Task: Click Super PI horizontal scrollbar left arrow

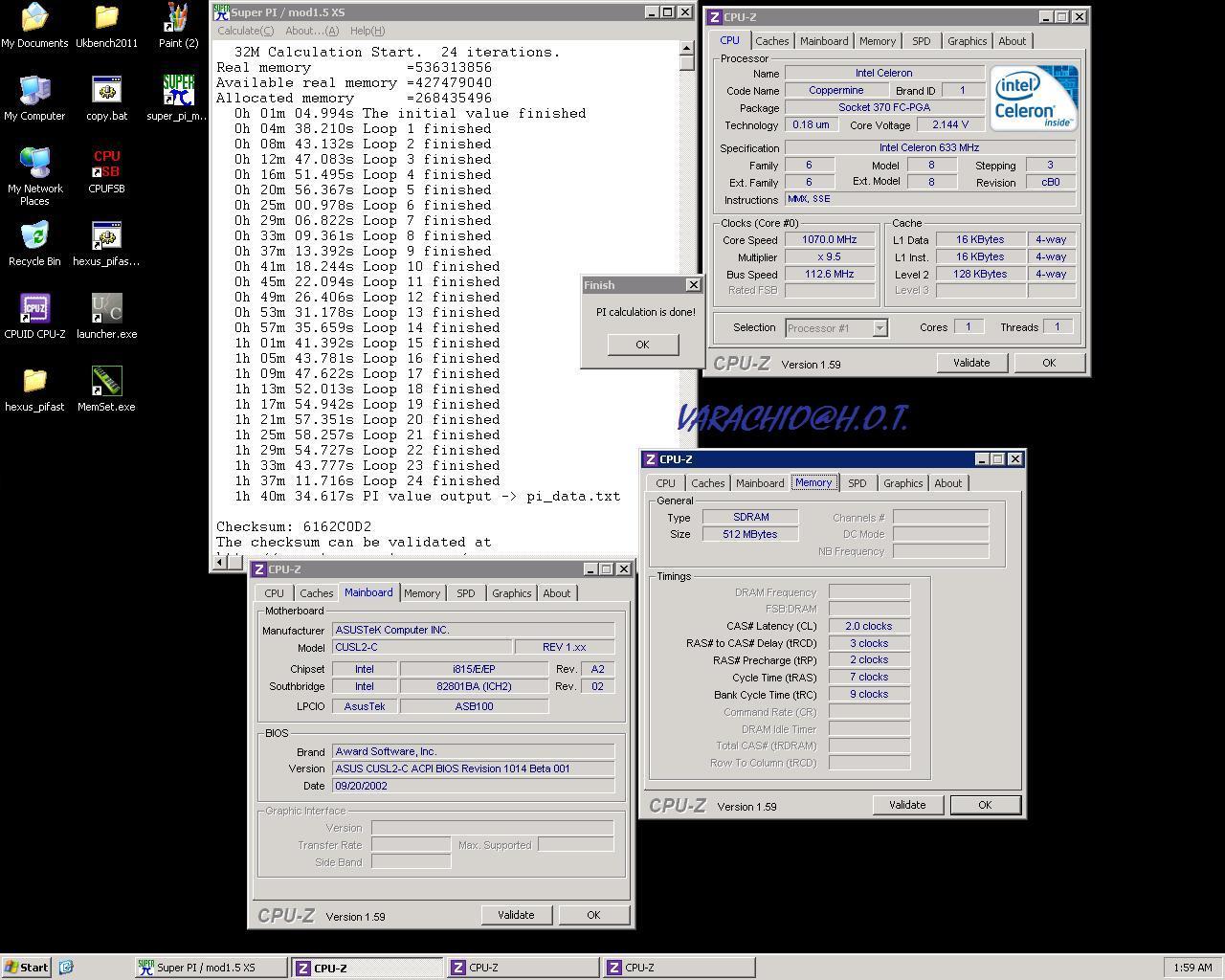Action: click(x=219, y=562)
